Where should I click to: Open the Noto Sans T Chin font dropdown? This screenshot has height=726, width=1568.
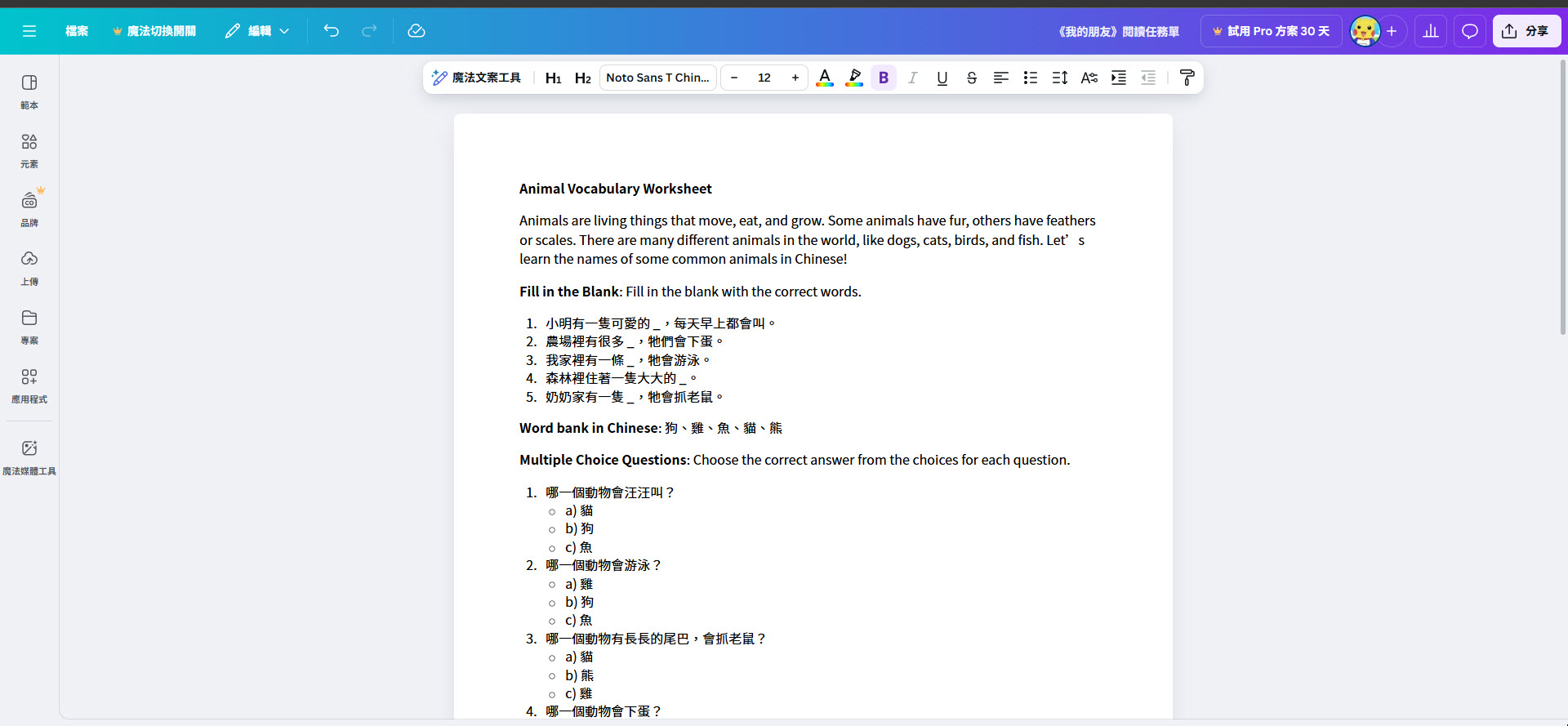click(x=657, y=78)
